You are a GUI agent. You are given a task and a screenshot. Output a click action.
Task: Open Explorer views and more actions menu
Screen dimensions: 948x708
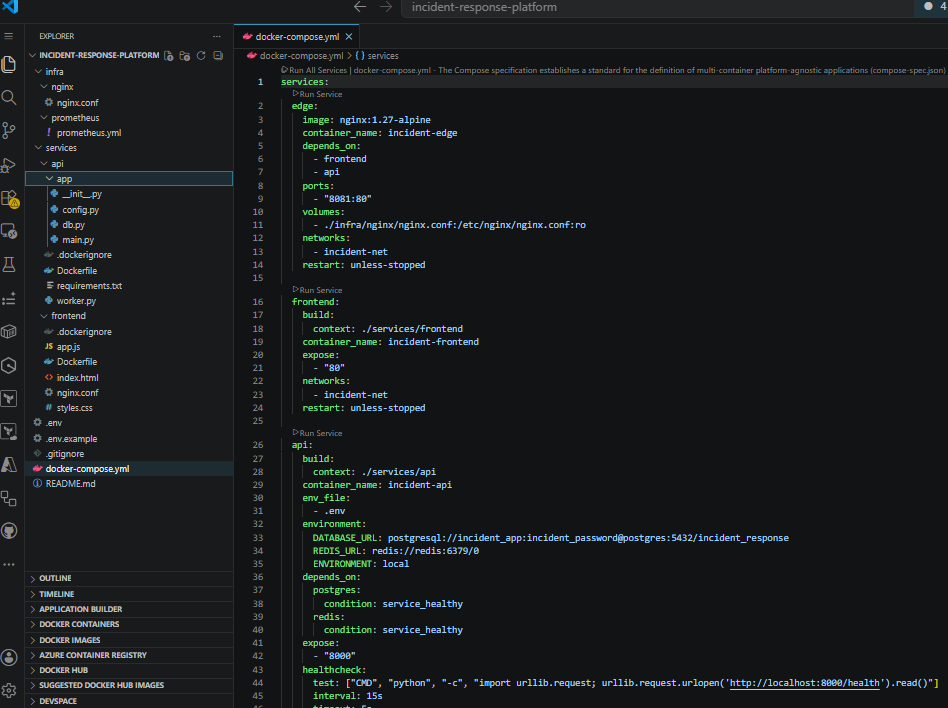(x=216, y=36)
